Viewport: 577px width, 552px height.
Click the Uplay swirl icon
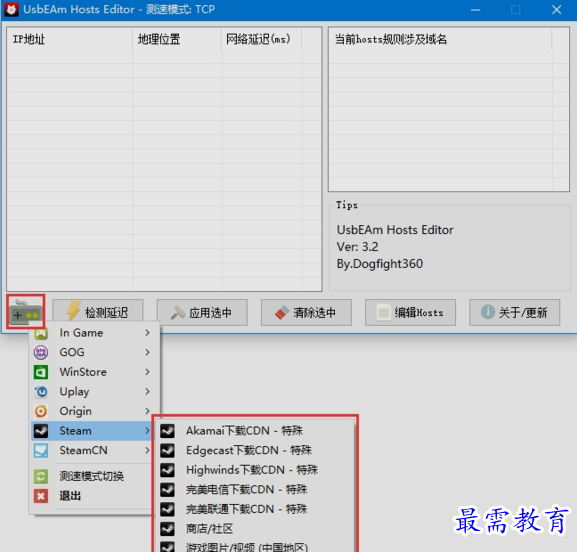pos(41,392)
